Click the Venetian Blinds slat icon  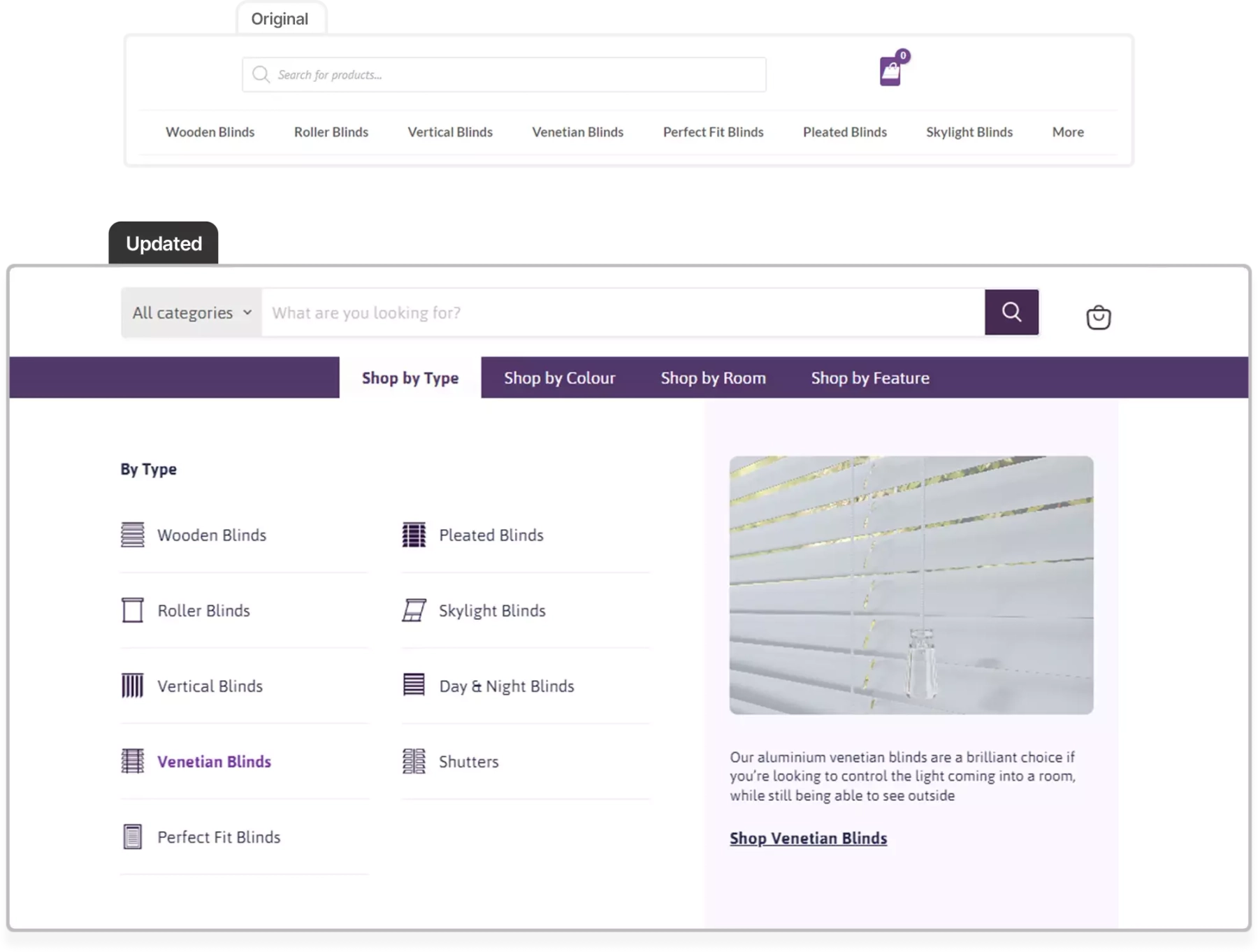[x=132, y=761]
